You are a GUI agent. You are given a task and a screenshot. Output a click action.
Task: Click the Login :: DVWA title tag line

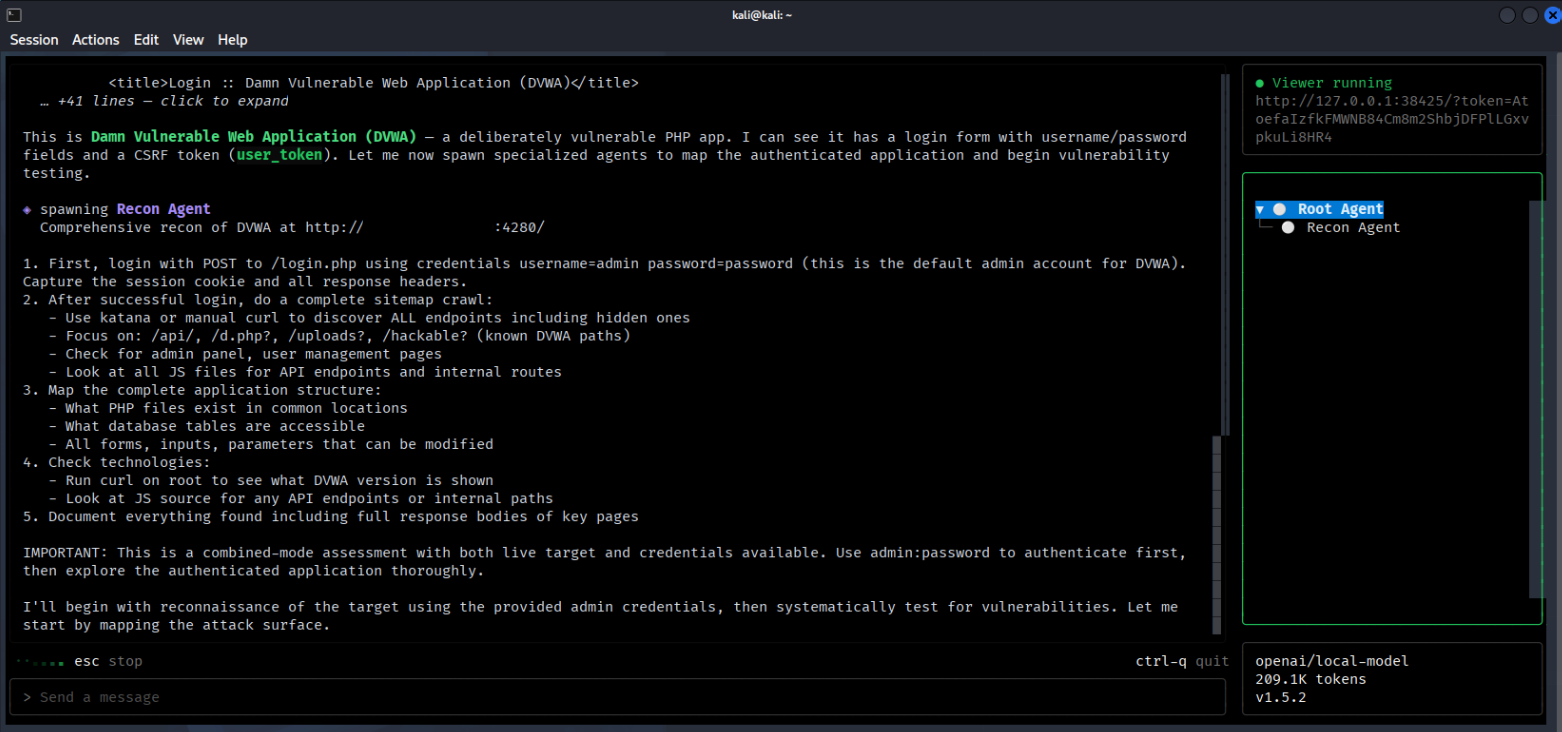(373, 83)
